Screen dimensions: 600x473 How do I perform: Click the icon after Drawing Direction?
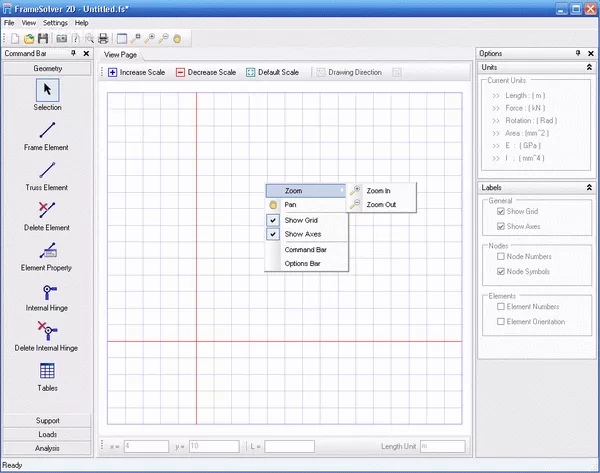397,72
